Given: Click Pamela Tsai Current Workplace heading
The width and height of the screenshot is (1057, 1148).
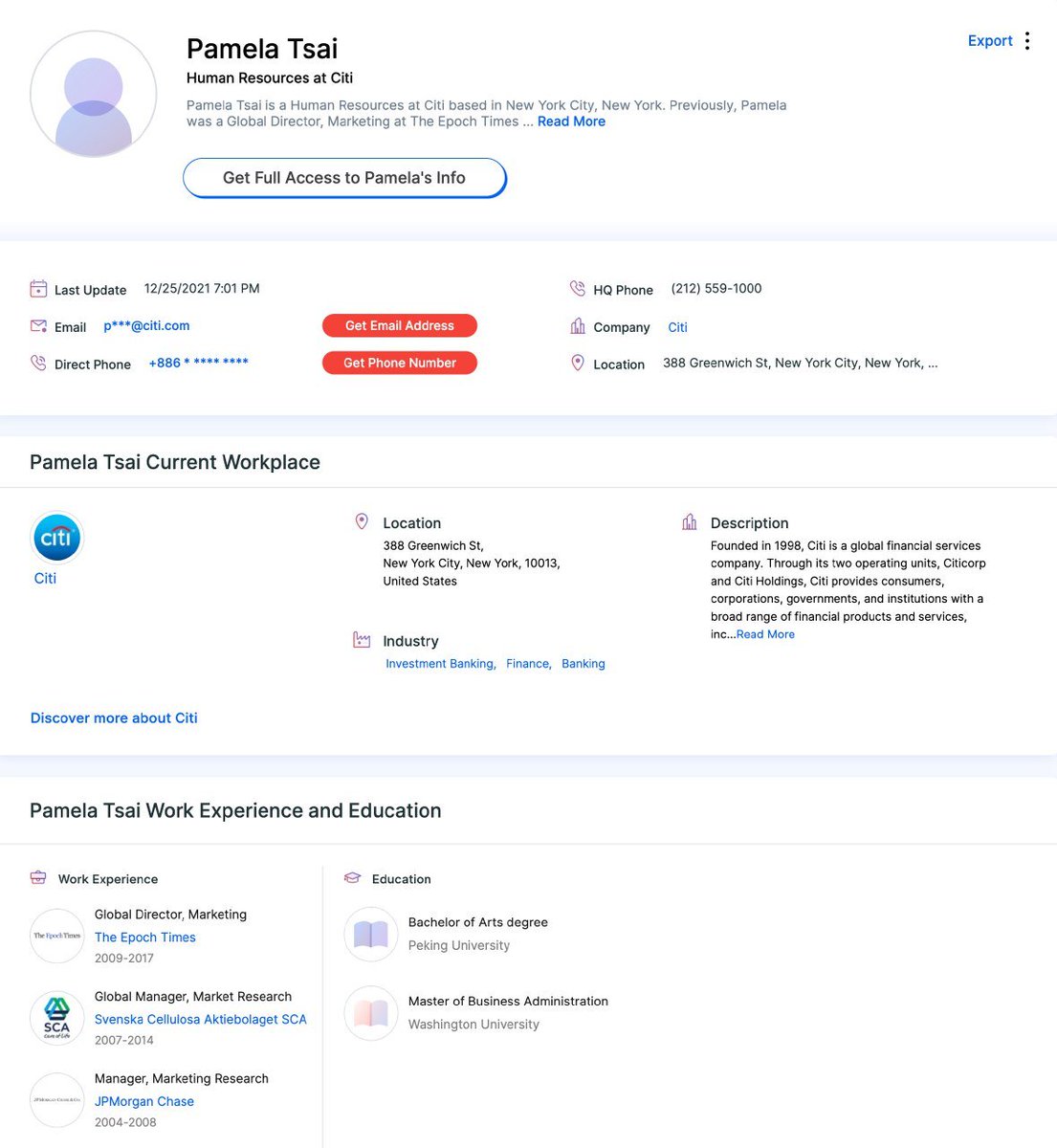Looking at the screenshot, I should [175, 462].
